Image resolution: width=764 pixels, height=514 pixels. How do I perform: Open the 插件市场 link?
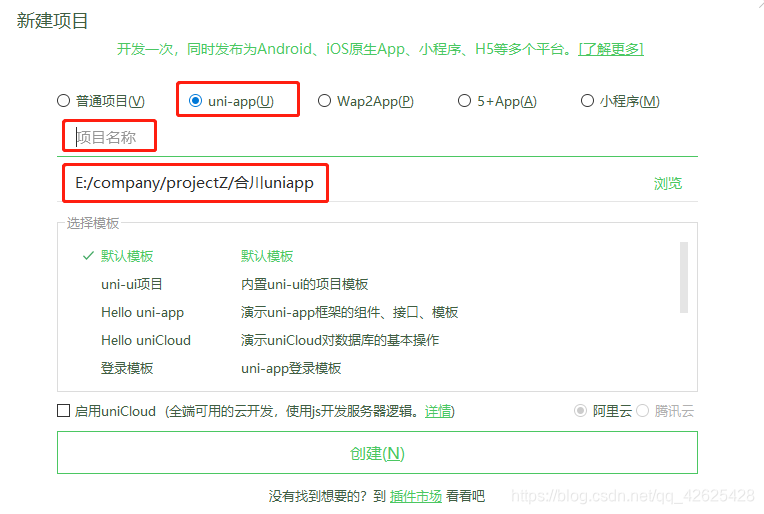416,496
